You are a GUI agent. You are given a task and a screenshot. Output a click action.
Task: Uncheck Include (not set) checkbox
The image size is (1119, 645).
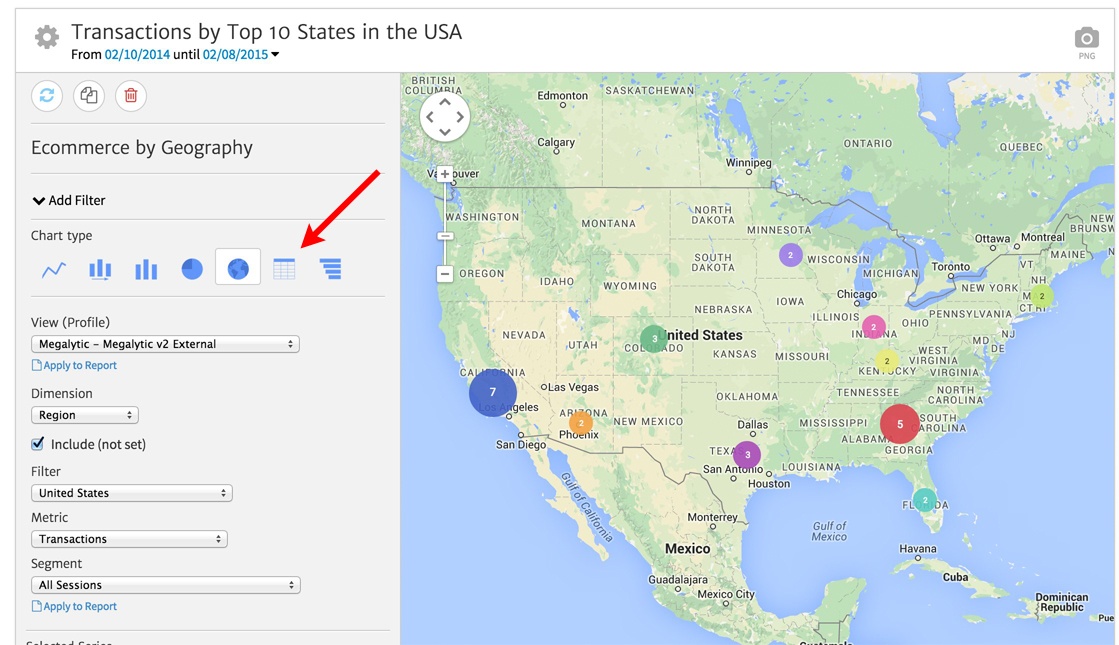[38, 444]
